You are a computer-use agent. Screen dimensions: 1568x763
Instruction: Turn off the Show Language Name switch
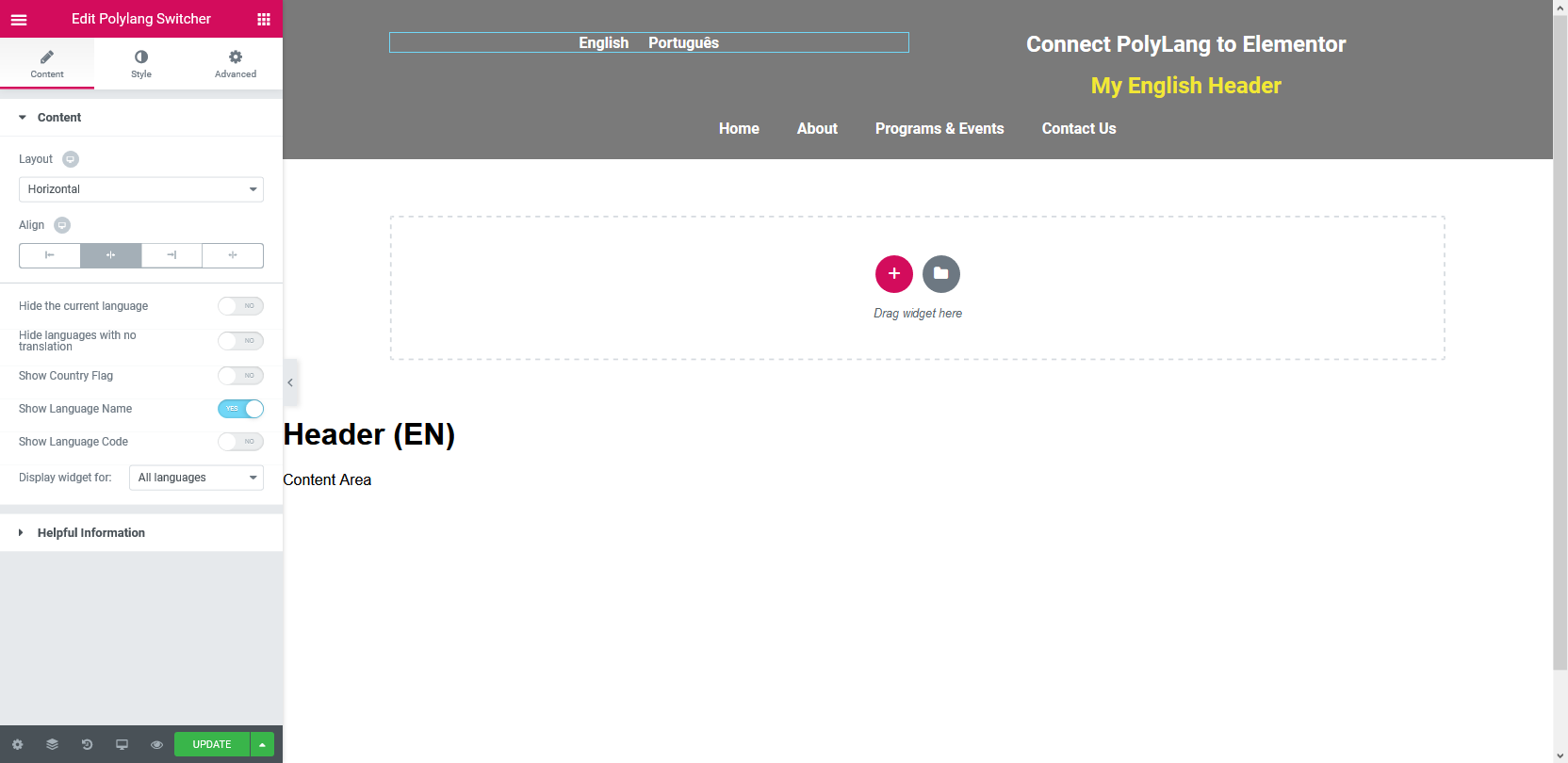pos(240,409)
